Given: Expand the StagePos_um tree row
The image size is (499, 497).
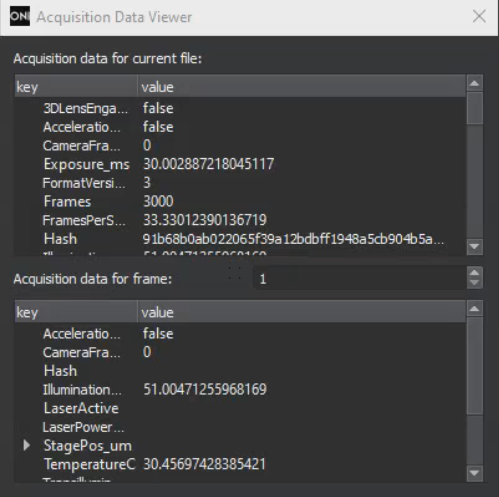Looking at the screenshot, I should point(27,445).
